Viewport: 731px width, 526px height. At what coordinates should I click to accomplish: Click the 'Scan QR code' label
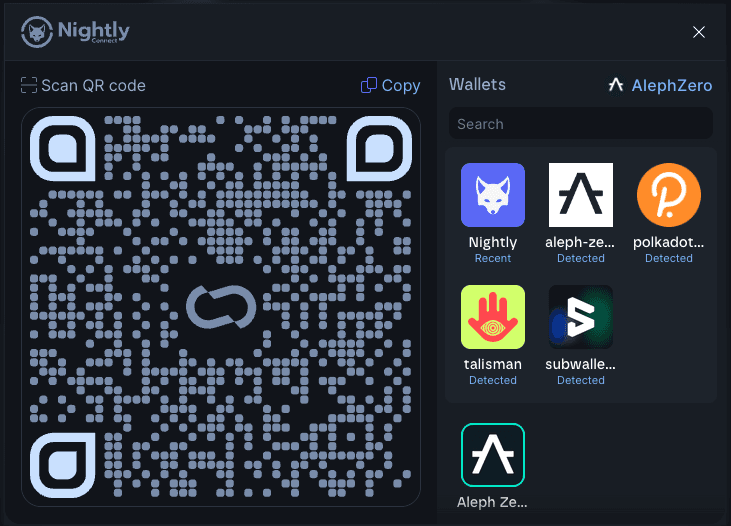point(93,85)
